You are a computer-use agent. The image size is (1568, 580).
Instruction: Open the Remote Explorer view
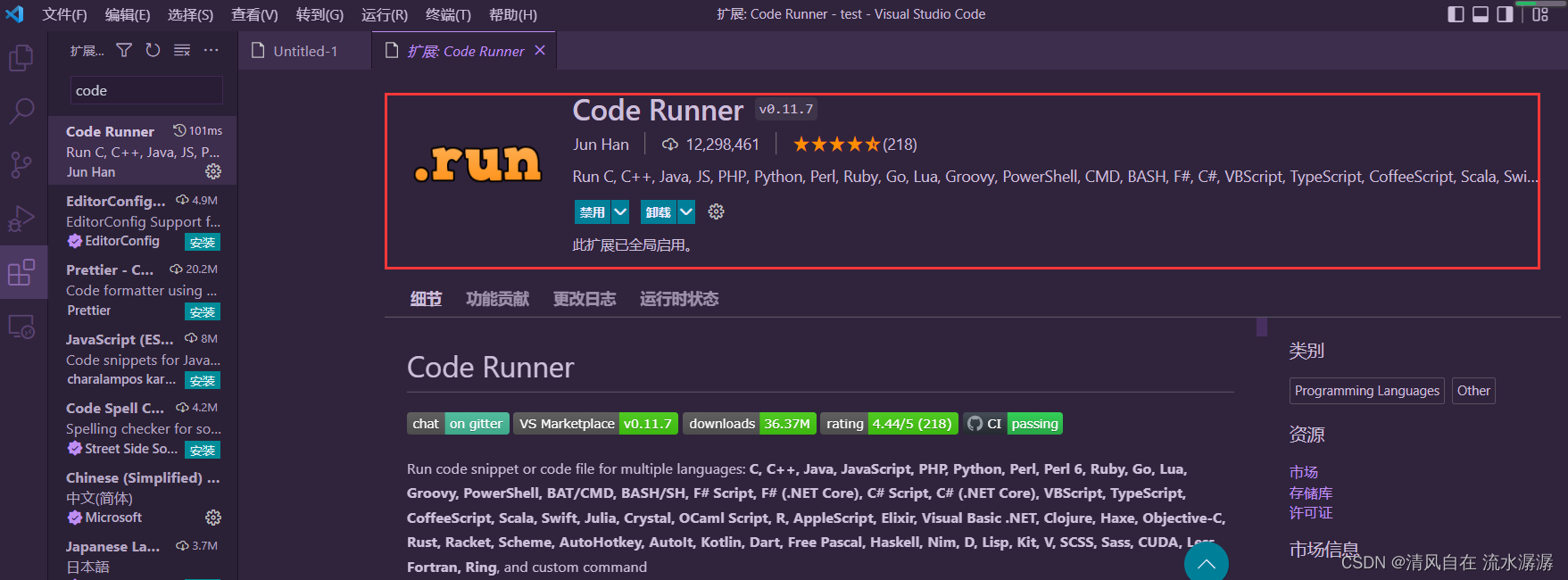coord(21,327)
